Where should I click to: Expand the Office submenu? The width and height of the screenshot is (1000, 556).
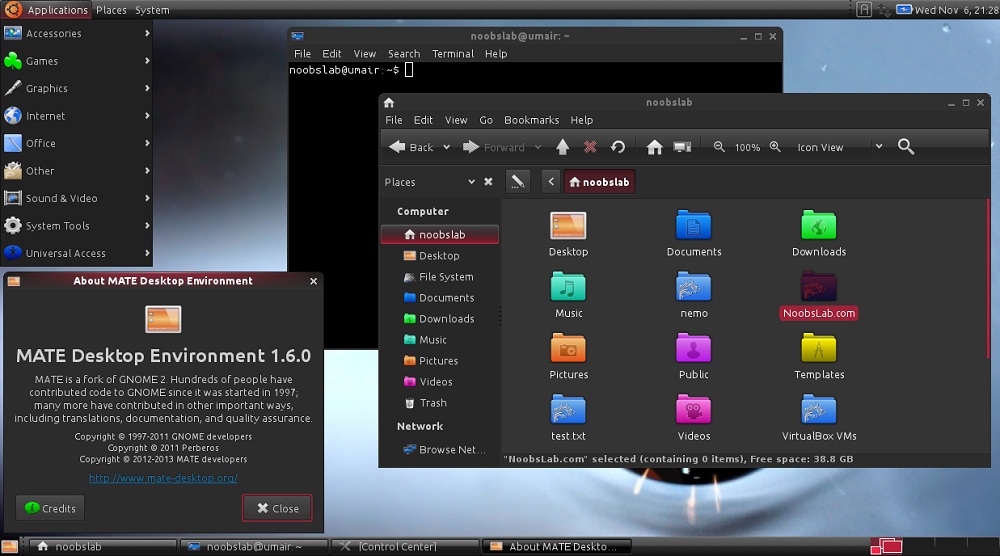pyautogui.click(x=77, y=143)
